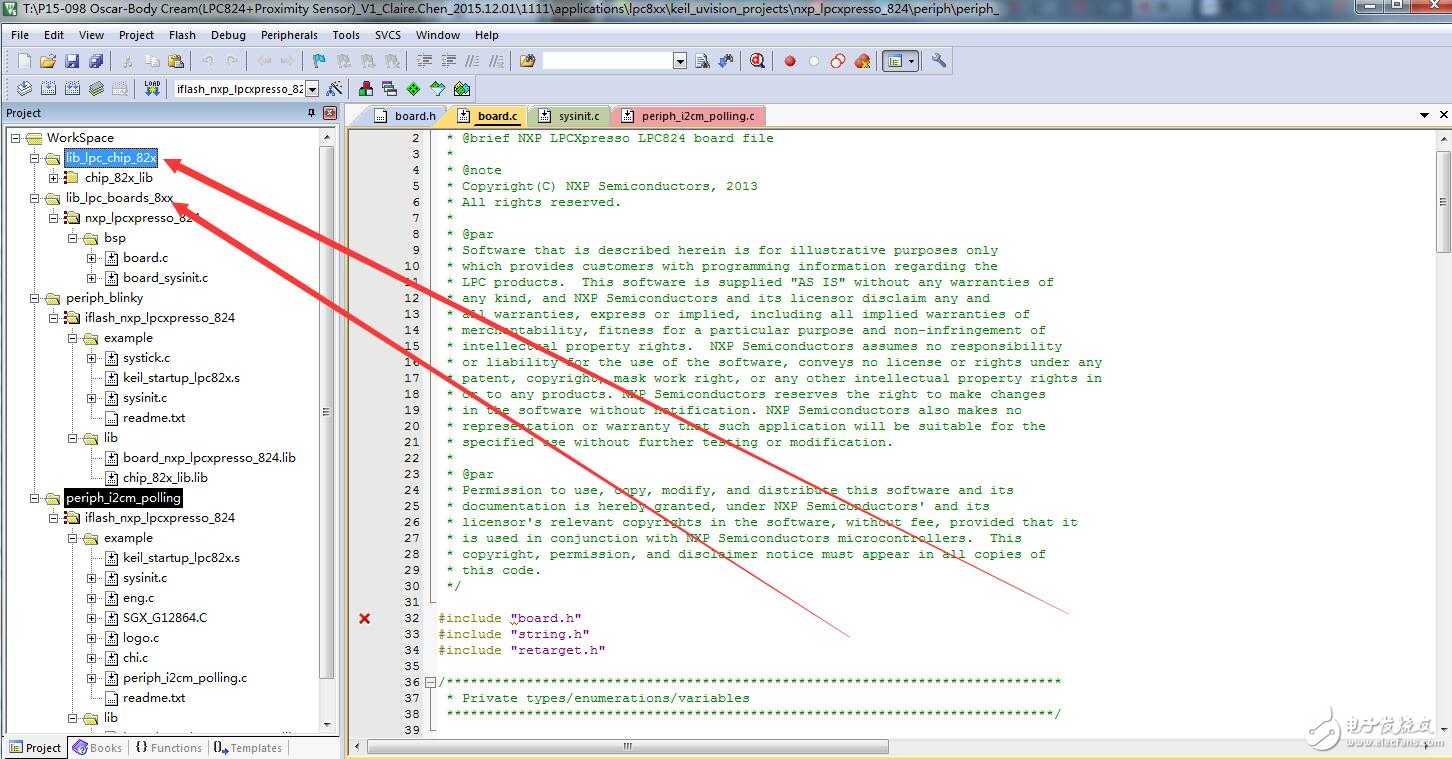This screenshot has width=1452, height=759.
Task: Open the Project menu
Action: [x=136, y=35]
